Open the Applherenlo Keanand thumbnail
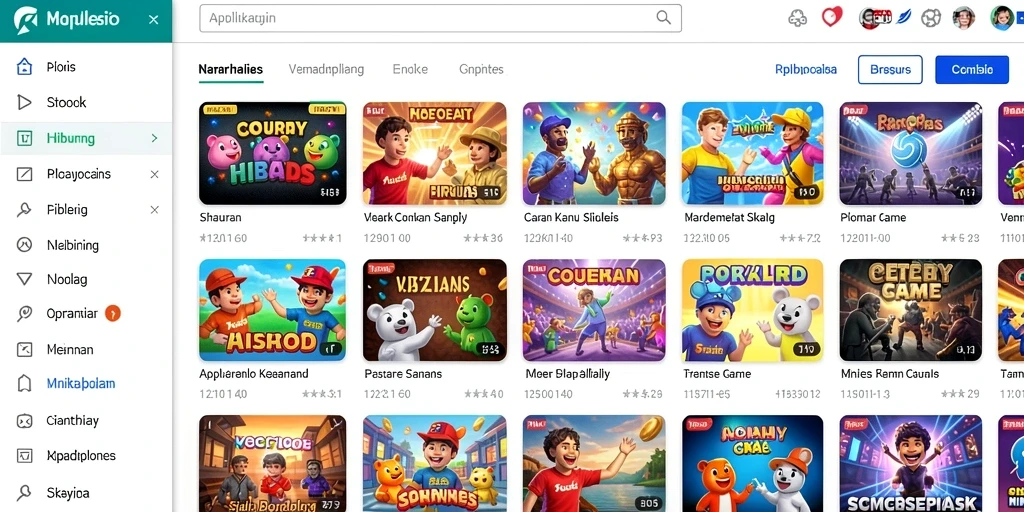 [272, 310]
